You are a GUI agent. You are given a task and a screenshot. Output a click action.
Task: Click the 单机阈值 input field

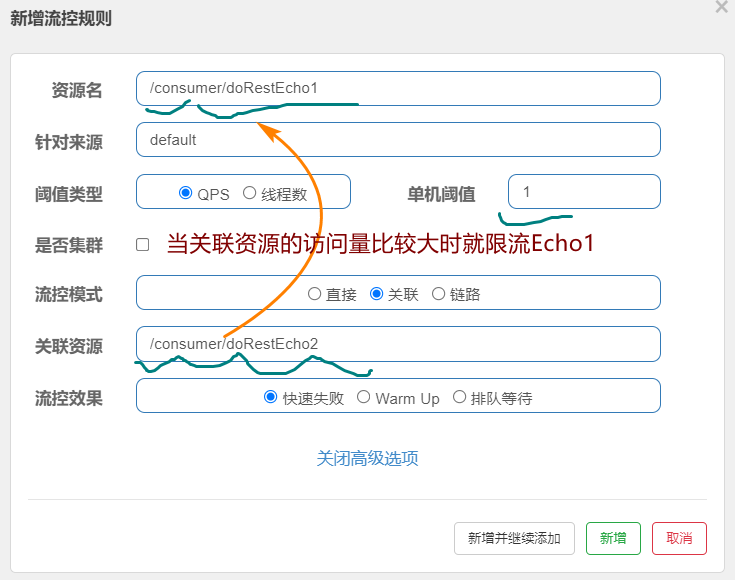(584, 191)
